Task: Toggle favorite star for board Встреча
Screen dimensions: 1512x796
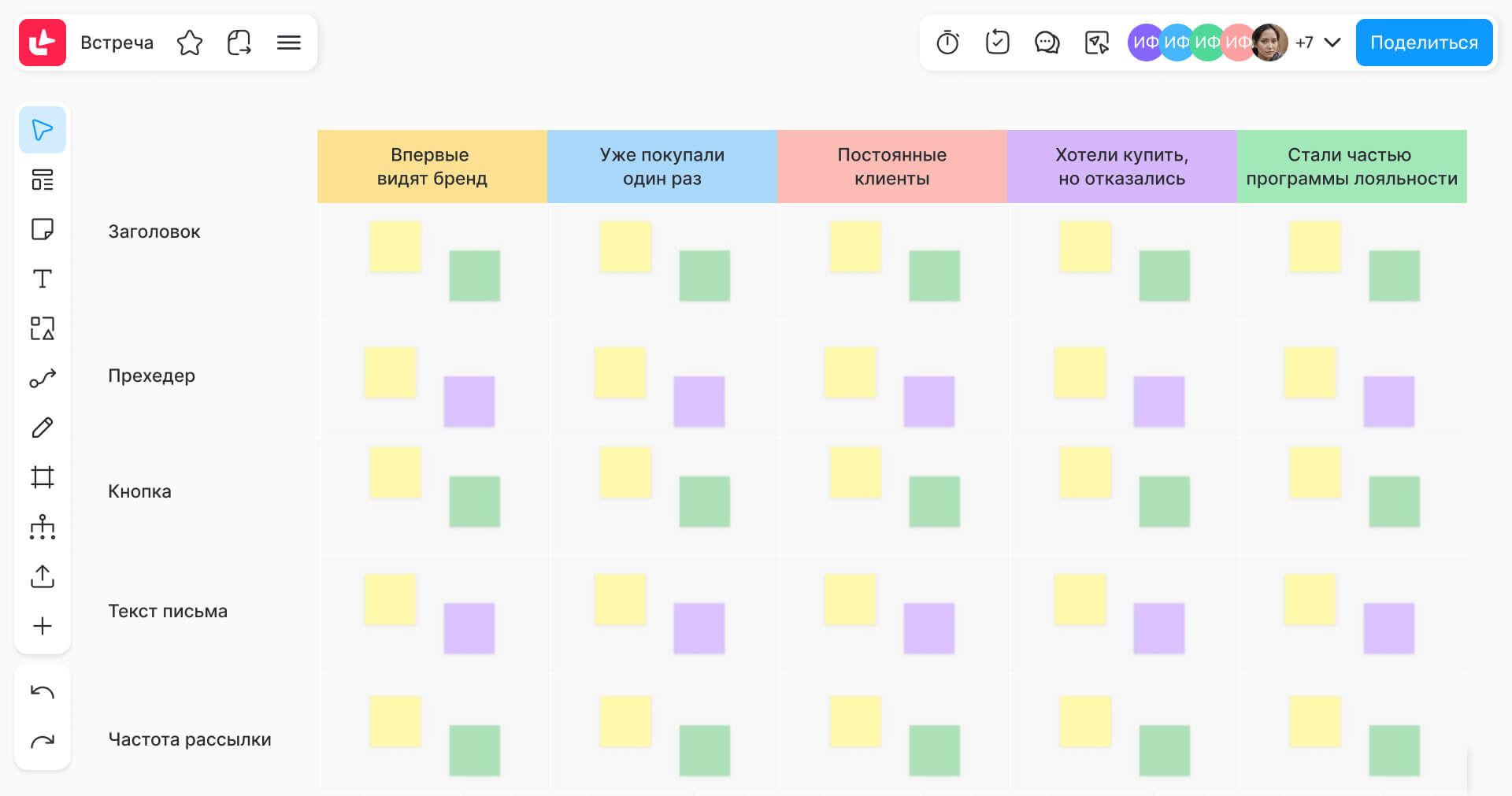Action: [x=190, y=43]
